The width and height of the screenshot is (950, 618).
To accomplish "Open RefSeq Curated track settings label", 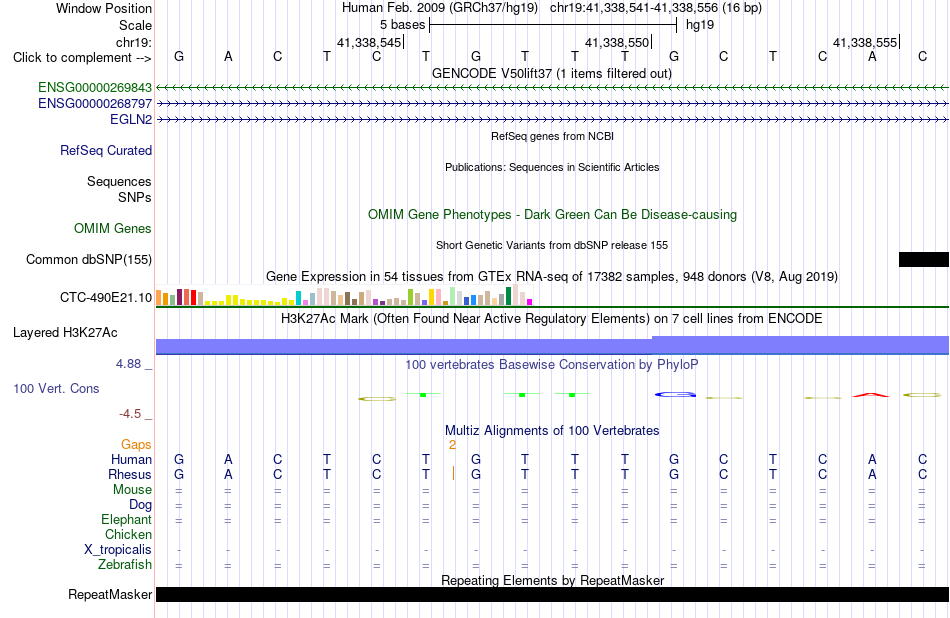I will coord(105,150).
